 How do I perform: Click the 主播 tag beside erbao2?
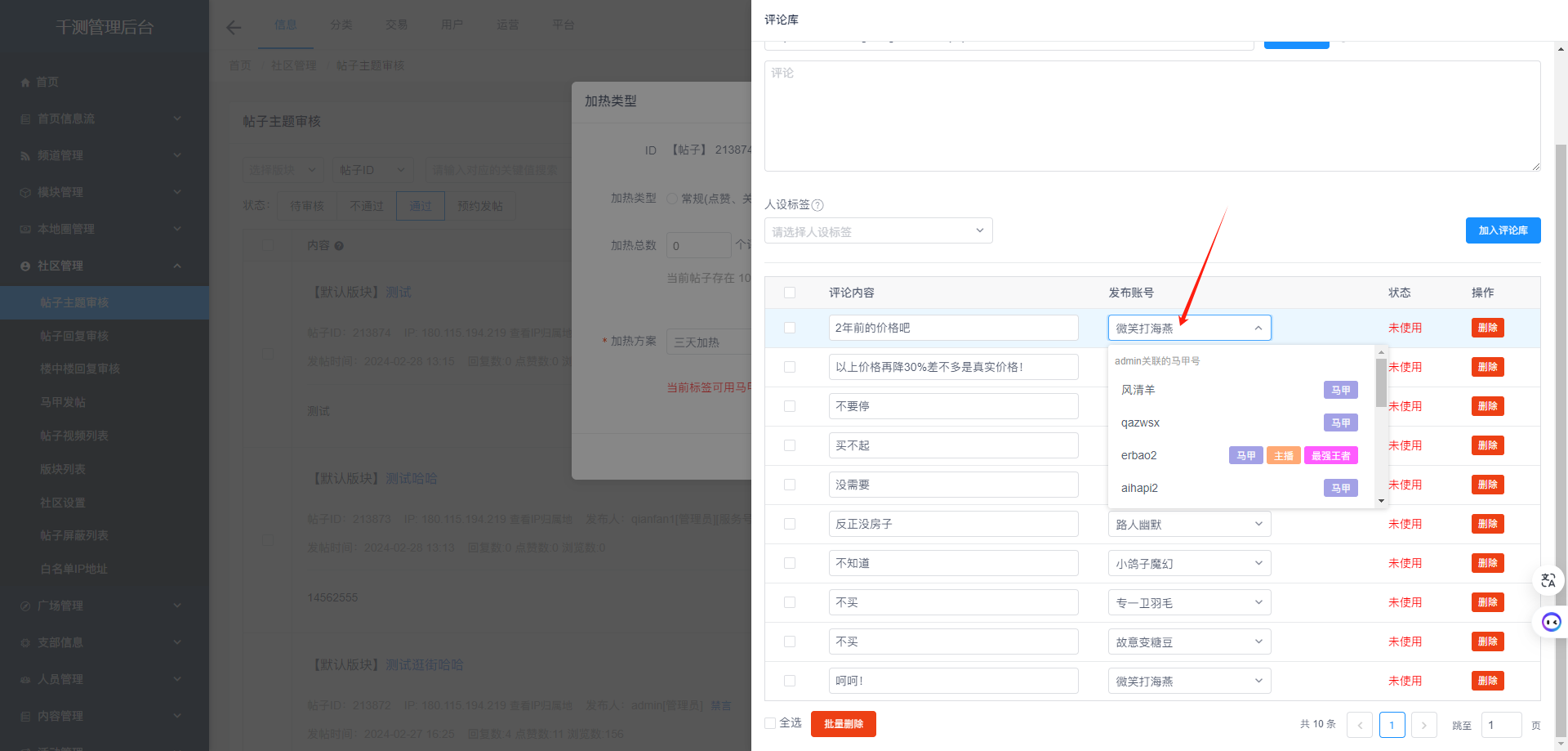click(x=1283, y=455)
